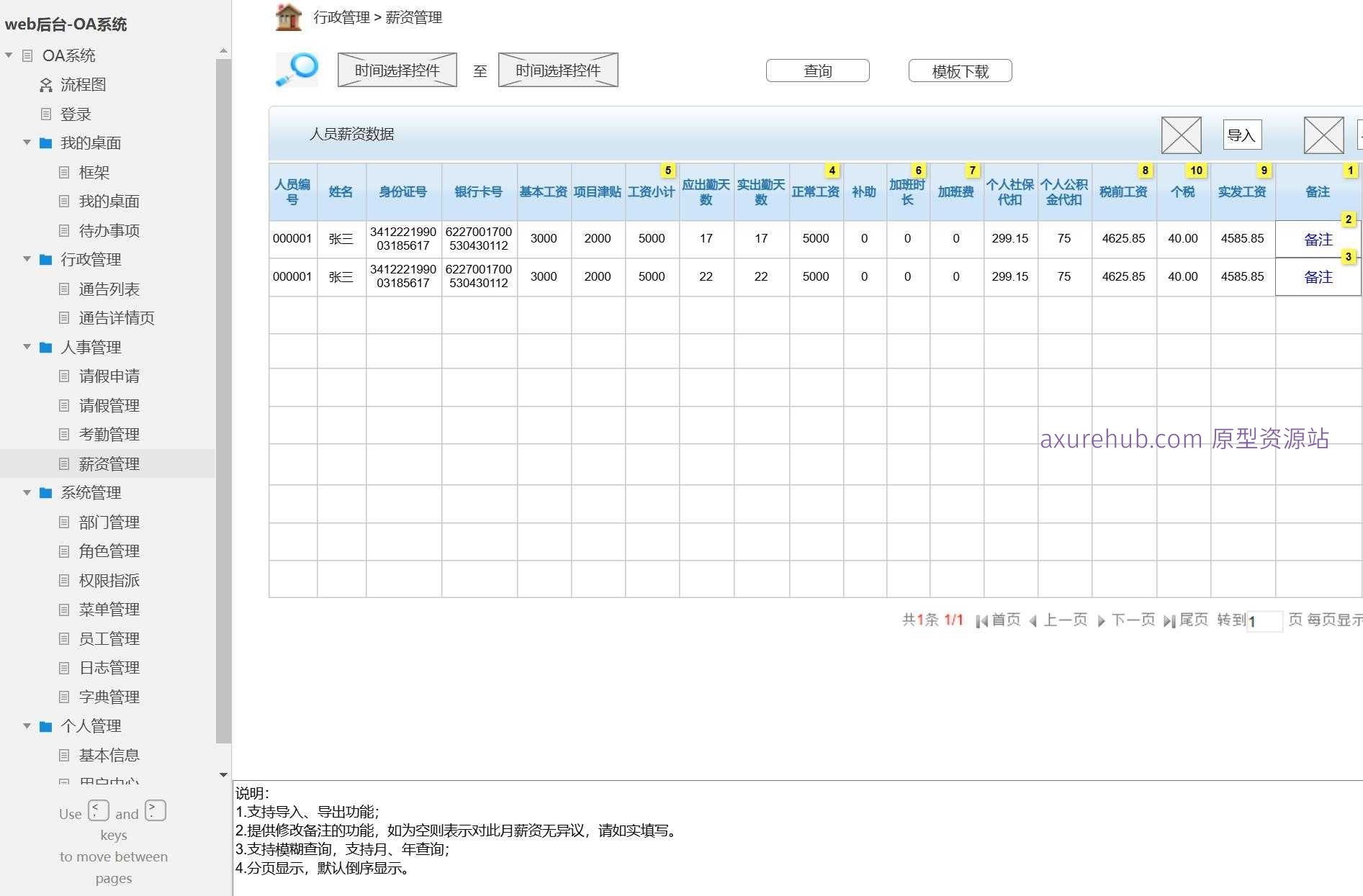1363x896 pixels.
Task: Click the placeholder image icon left of 导入
Action: click(x=1182, y=135)
